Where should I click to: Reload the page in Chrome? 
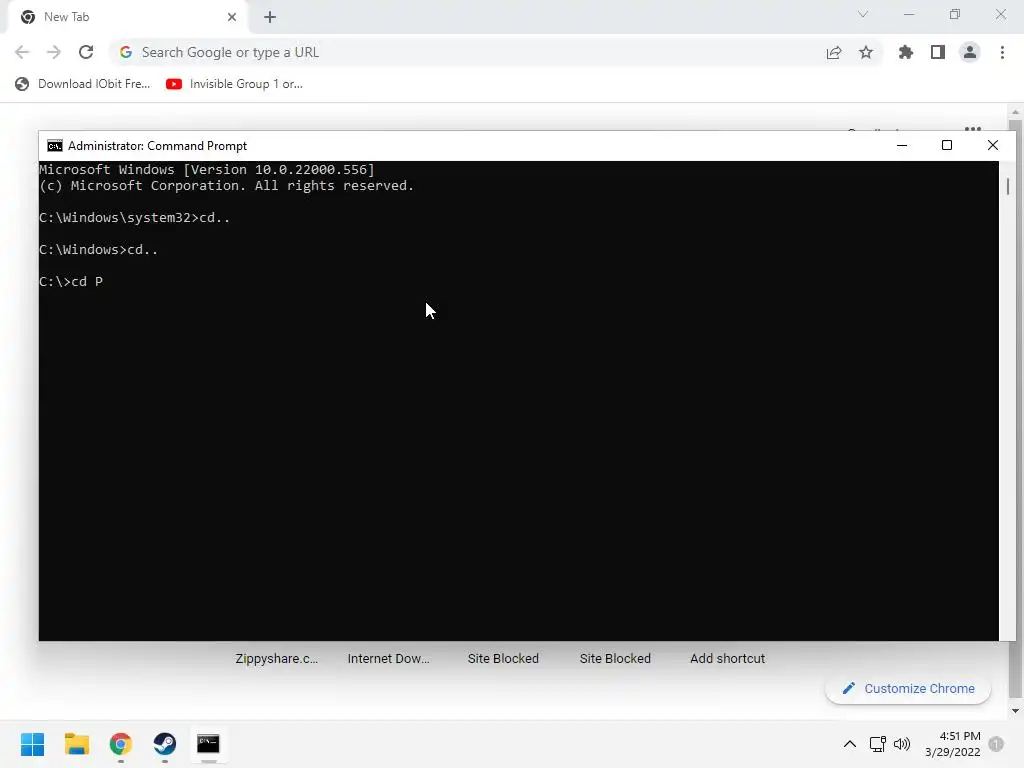point(86,52)
